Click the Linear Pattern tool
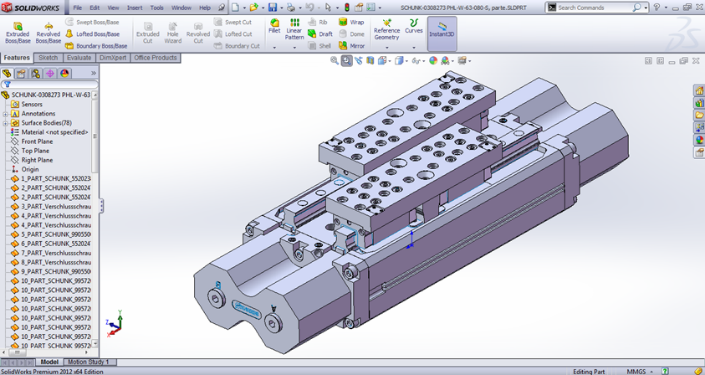The height and width of the screenshot is (375, 705). 294,29
